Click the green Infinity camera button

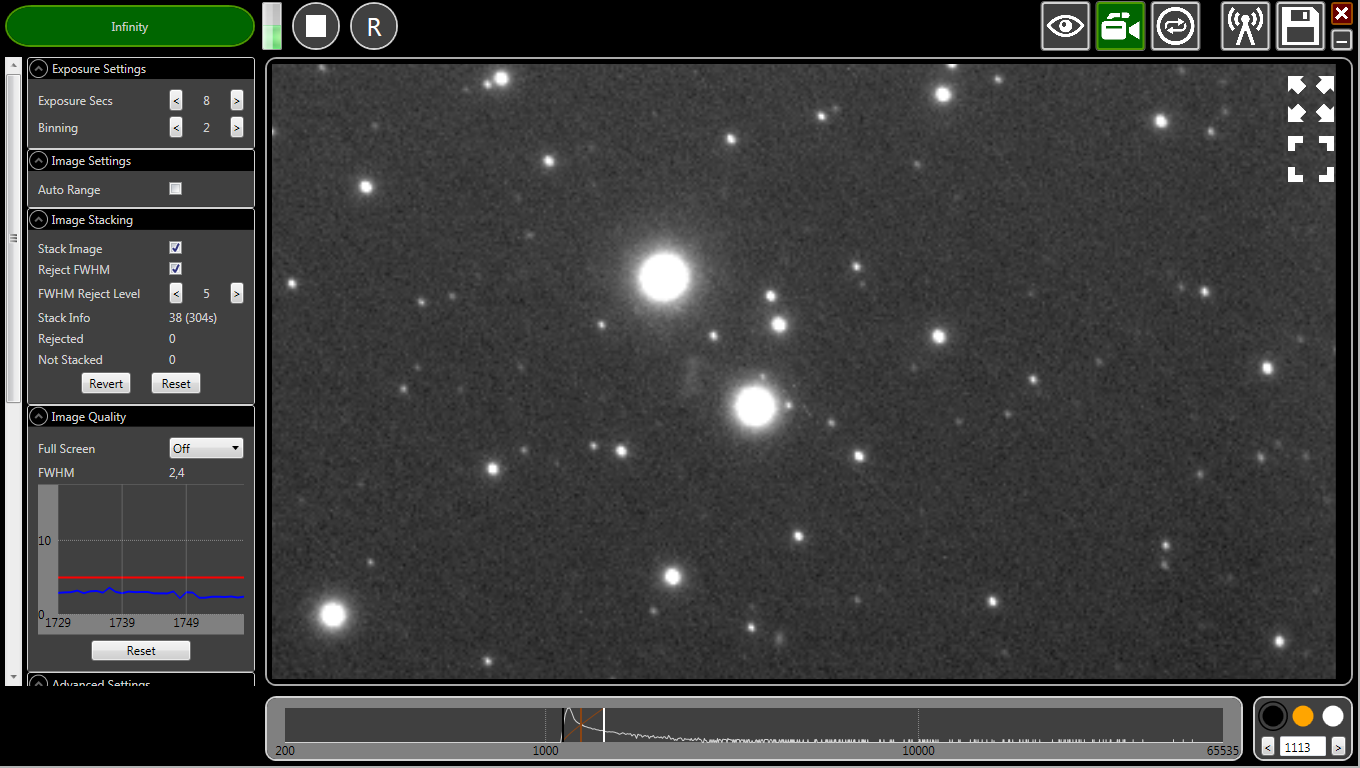[130, 27]
